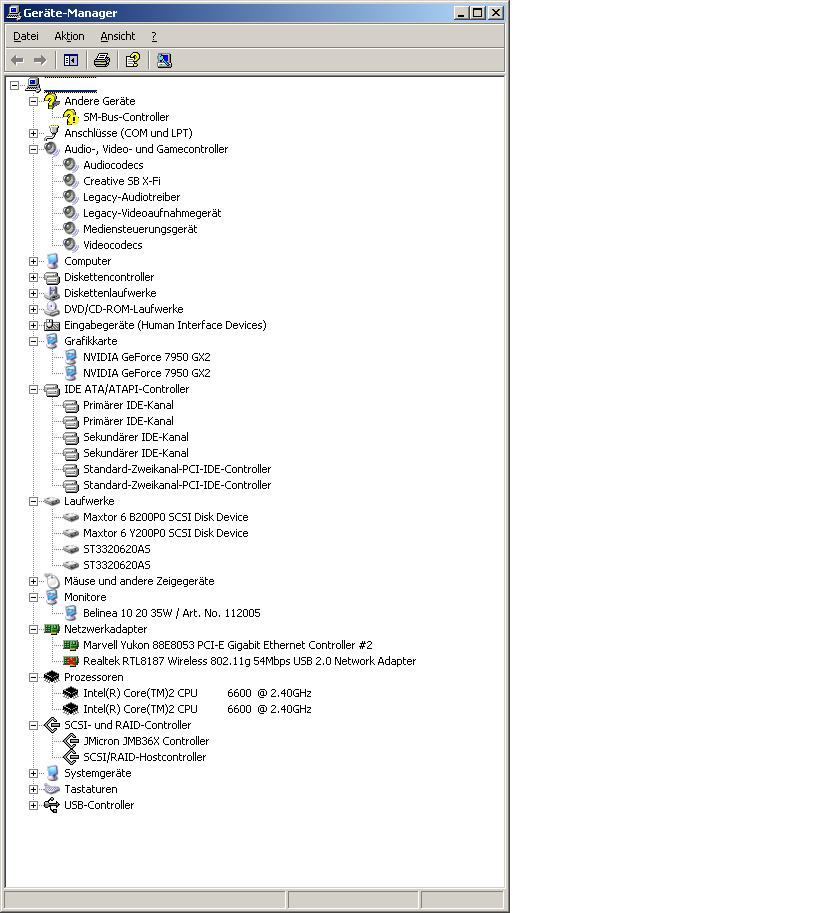Click the USB-Controller category icon
The height and width of the screenshot is (913, 840).
click(x=52, y=805)
